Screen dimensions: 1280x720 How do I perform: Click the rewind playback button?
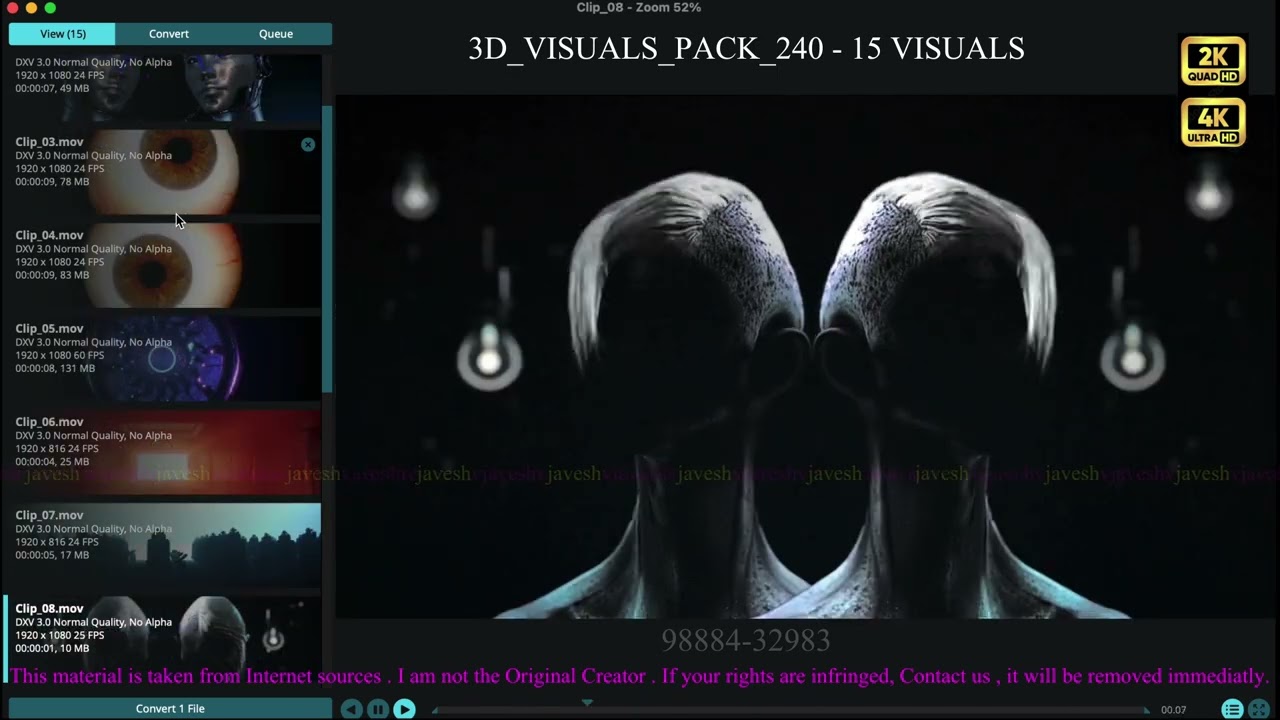coord(351,709)
